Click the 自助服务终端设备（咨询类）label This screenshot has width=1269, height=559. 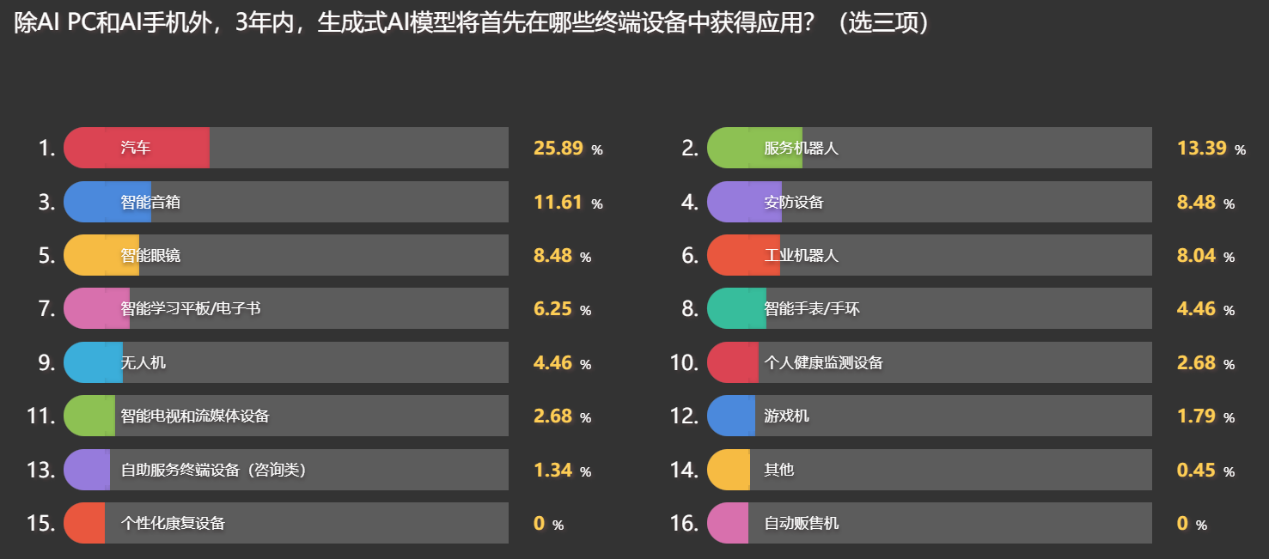point(213,469)
